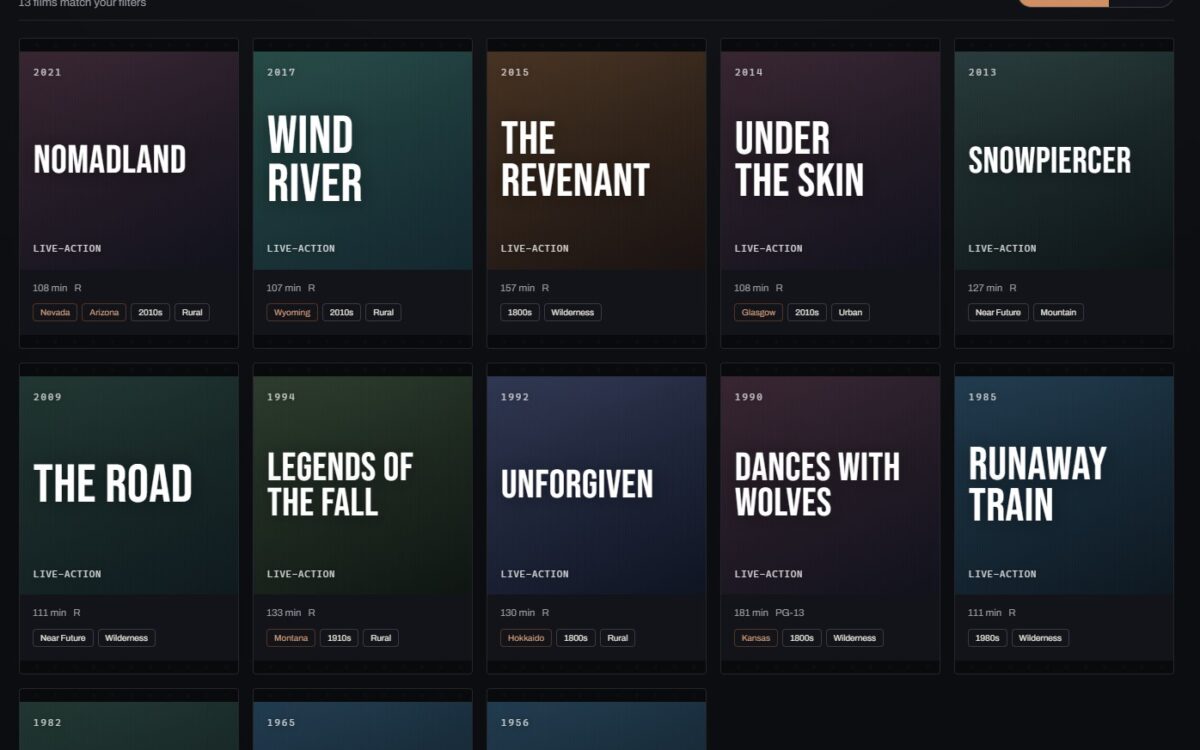Click the 157 min R runtime text
Screen dimensions: 1200x750
[525, 287]
